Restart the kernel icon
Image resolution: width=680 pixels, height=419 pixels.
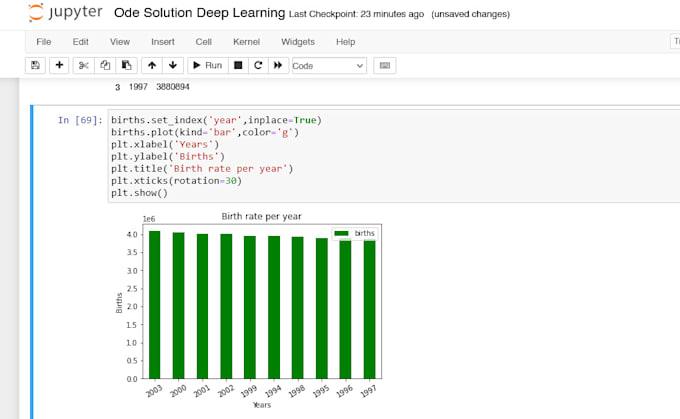(x=258, y=65)
